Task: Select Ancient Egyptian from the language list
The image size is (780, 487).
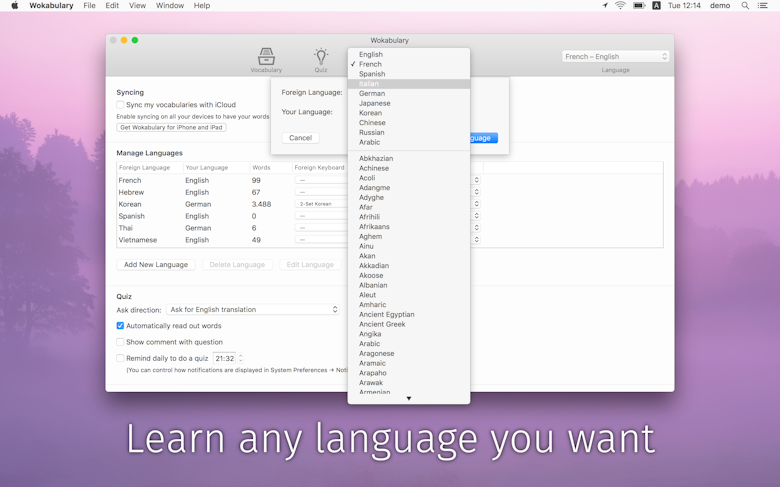Action: tap(409, 314)
